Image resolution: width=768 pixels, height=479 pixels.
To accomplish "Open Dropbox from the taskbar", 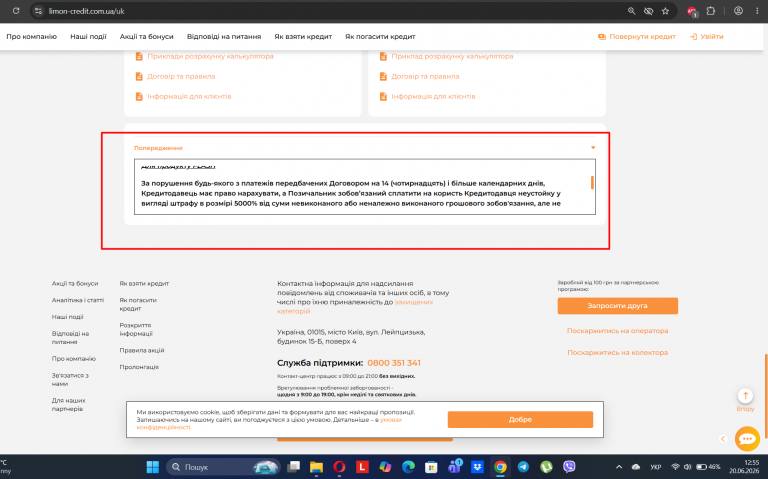I will click(x=477, y=467).
